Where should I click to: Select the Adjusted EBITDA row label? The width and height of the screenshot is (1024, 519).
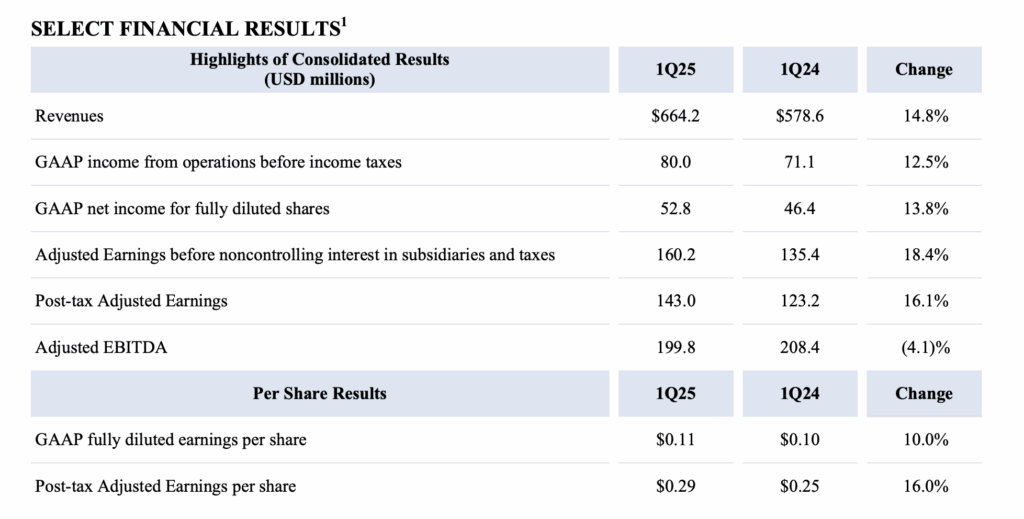tap(101, 347)
